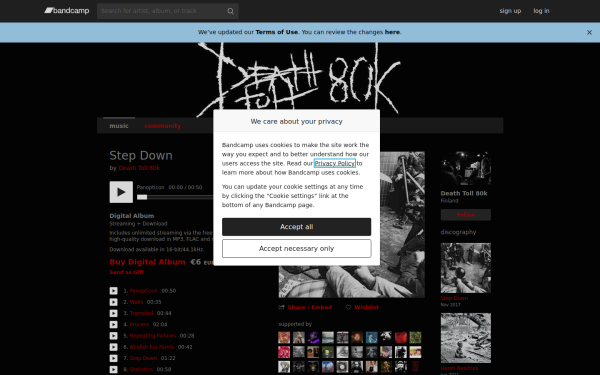The width and height of the screenshot is (600, 375).
Task: Click the band photo thumbnail in sidebar
Action: click(x=466, y=168)
